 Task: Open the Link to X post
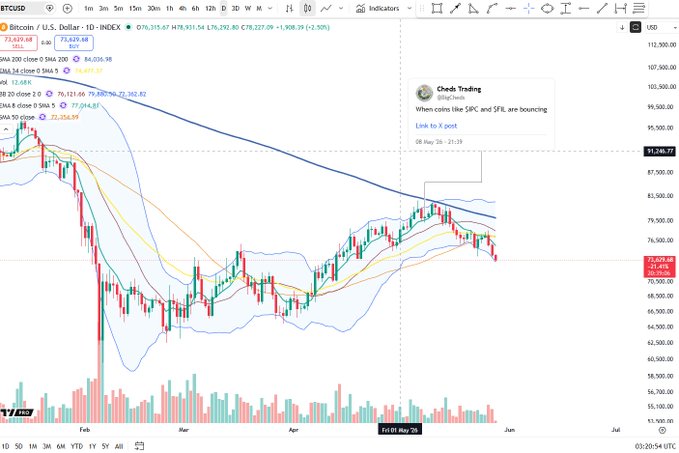tap(436, 126)
